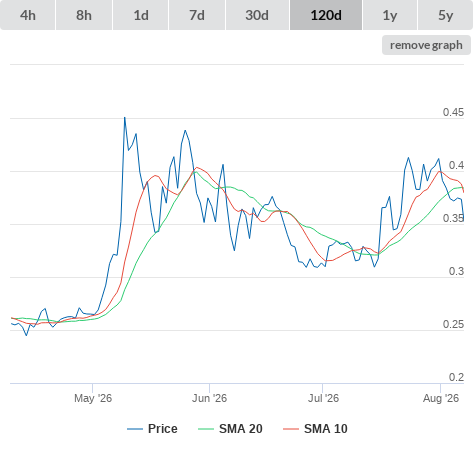
Task: Open the 7d chart view
Action: 197,15
